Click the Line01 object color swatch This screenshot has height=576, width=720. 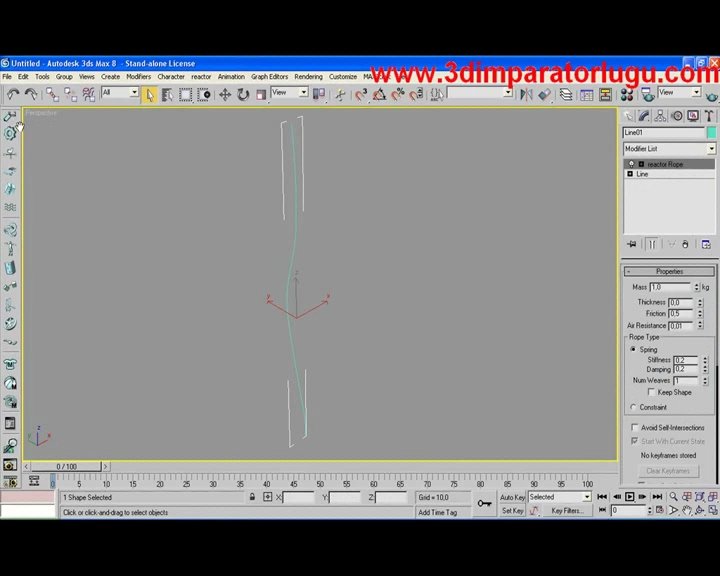[x=711, y=133]
